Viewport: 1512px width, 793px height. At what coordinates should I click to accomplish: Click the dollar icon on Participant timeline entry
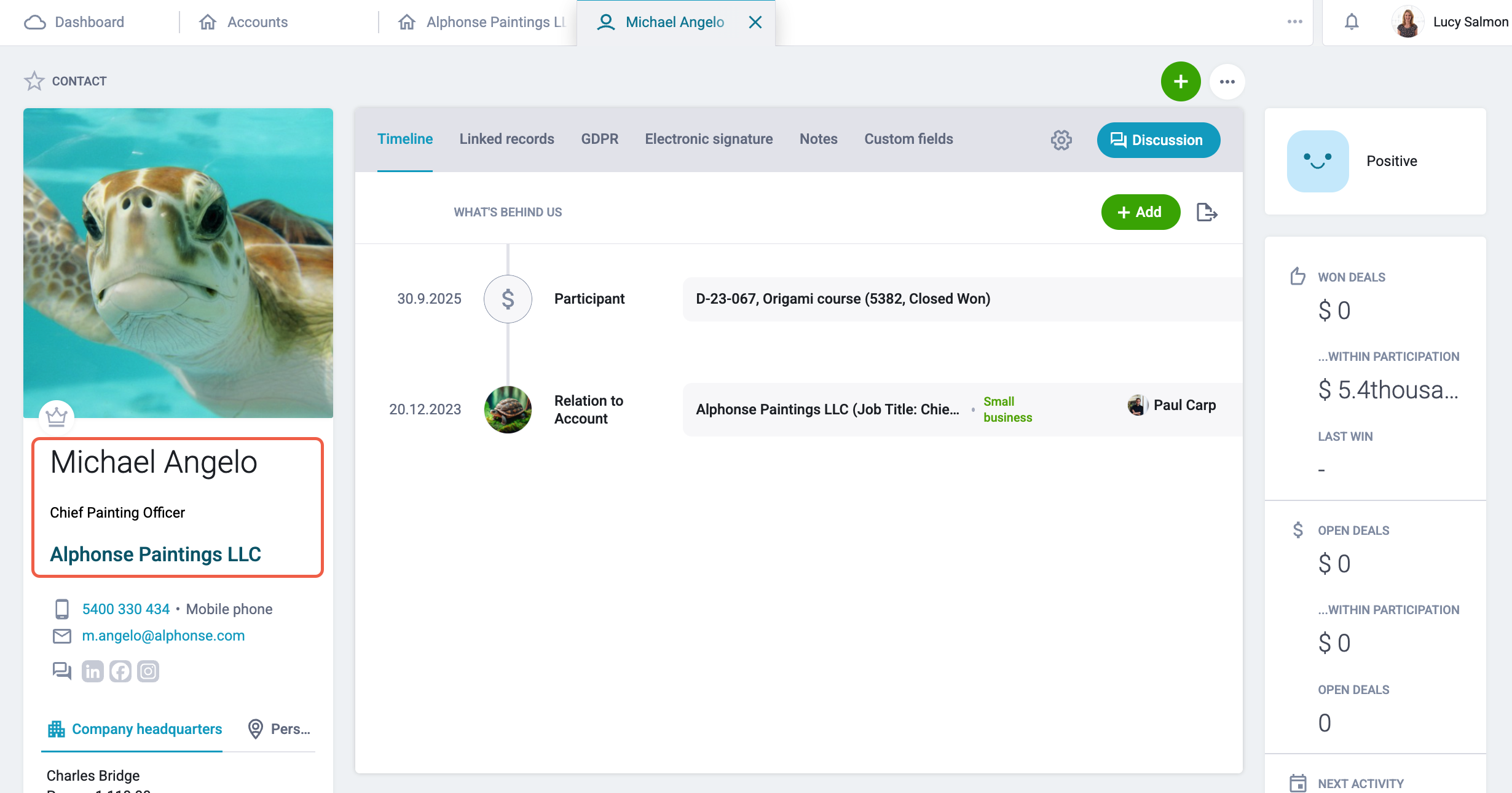click(x=508, y=299)
